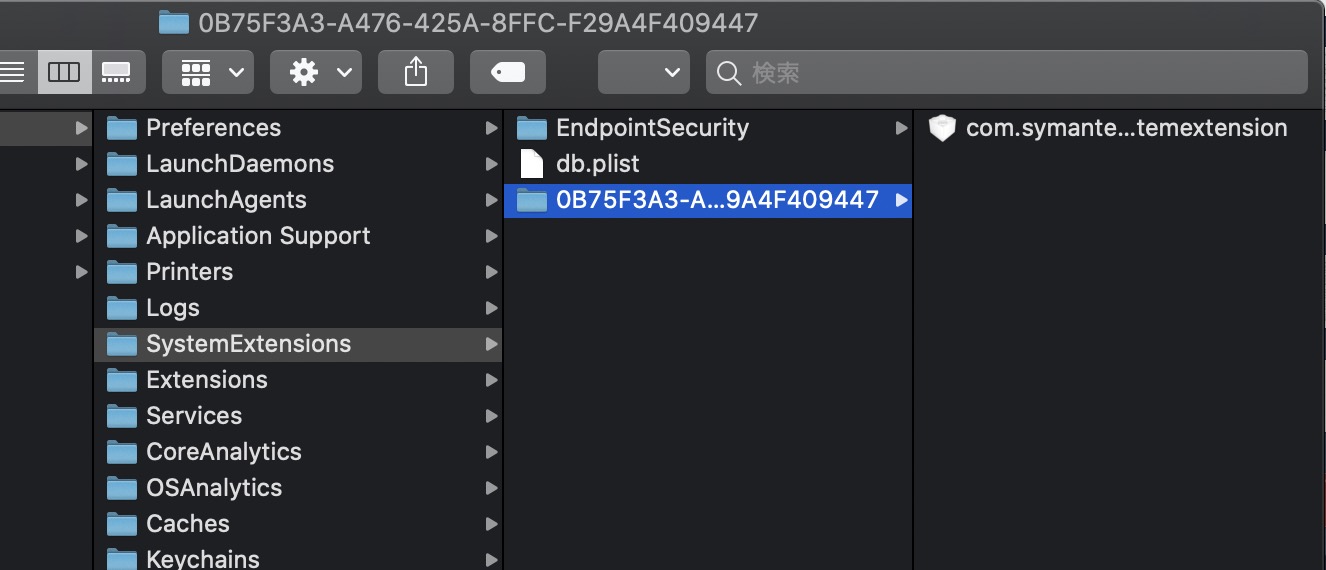The image size is (1326, 570).
Task: Select the Caches folder
Action: 188,524
